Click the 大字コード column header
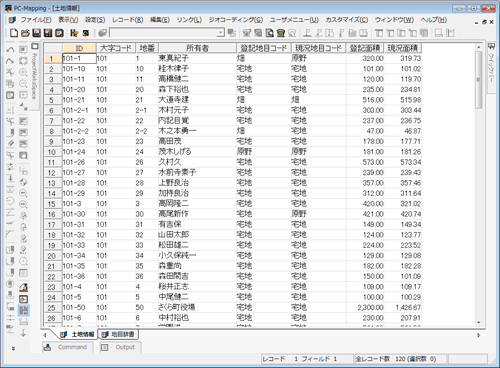Image resolution: width=500 pixels, height=368 pixels. (x=116, y=48)
